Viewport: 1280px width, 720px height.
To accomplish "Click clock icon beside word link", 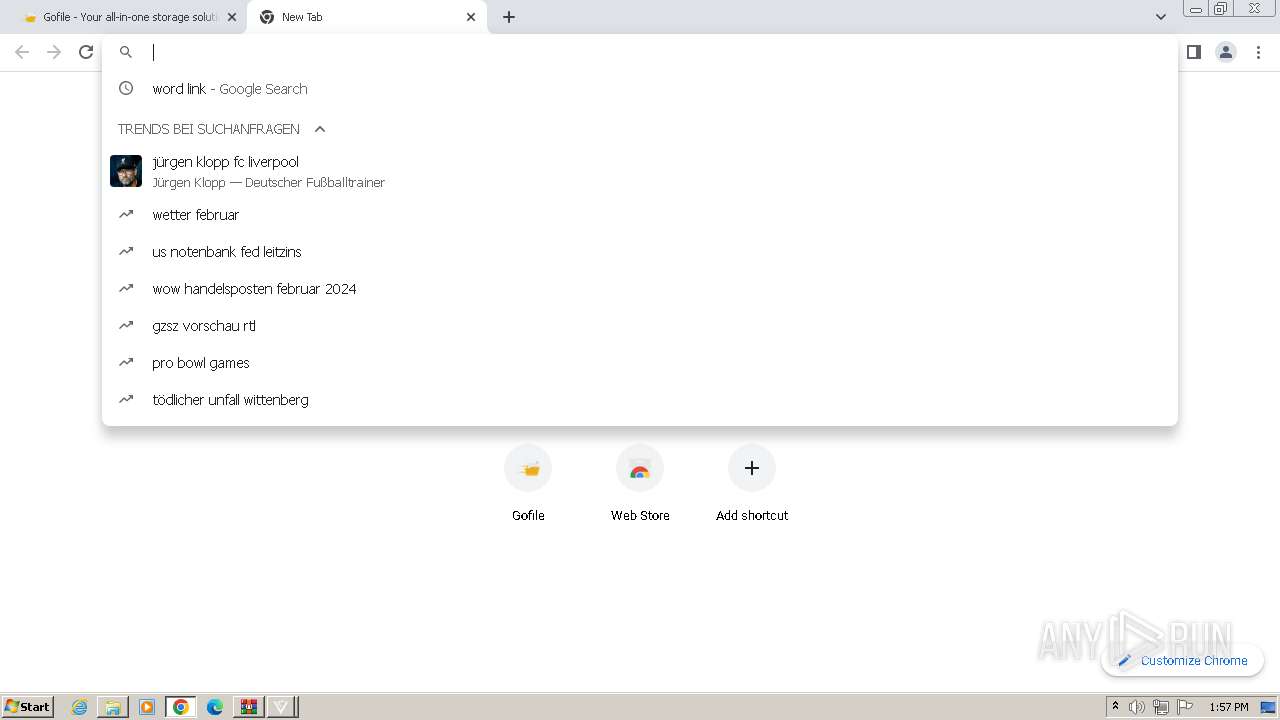I will 126,89.
